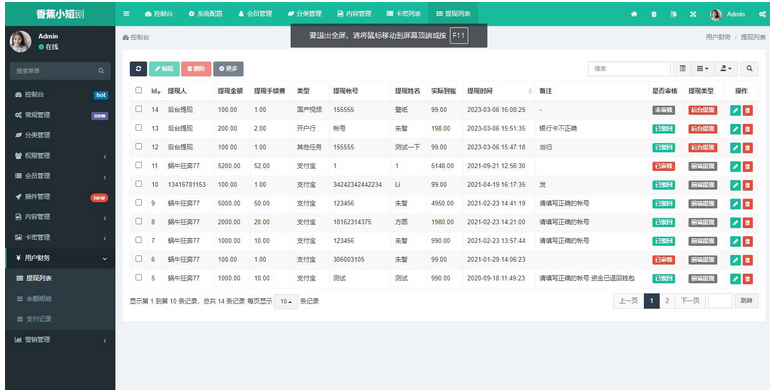Click the 更多 button in the toolbar
This screenshot has height=390, width=770.
point(228,69)
